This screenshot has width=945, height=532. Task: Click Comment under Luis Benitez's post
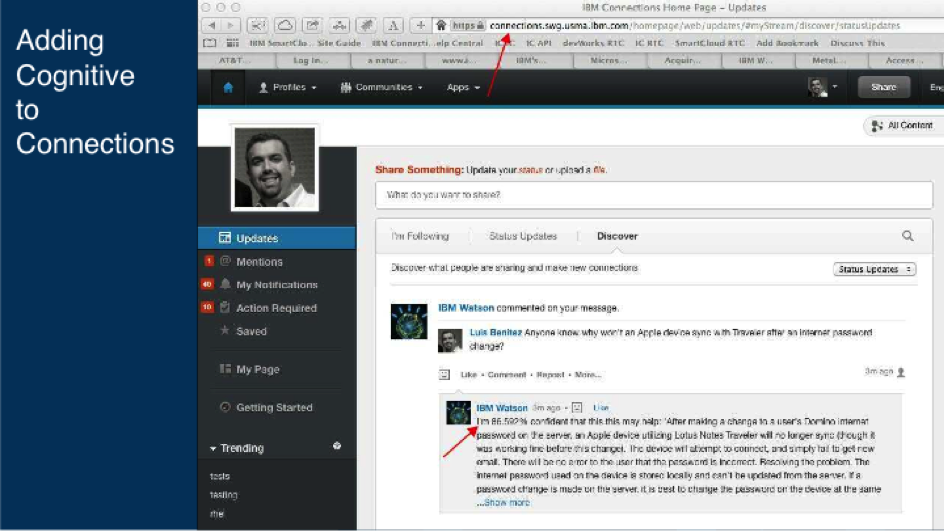(x=507, y=375)
